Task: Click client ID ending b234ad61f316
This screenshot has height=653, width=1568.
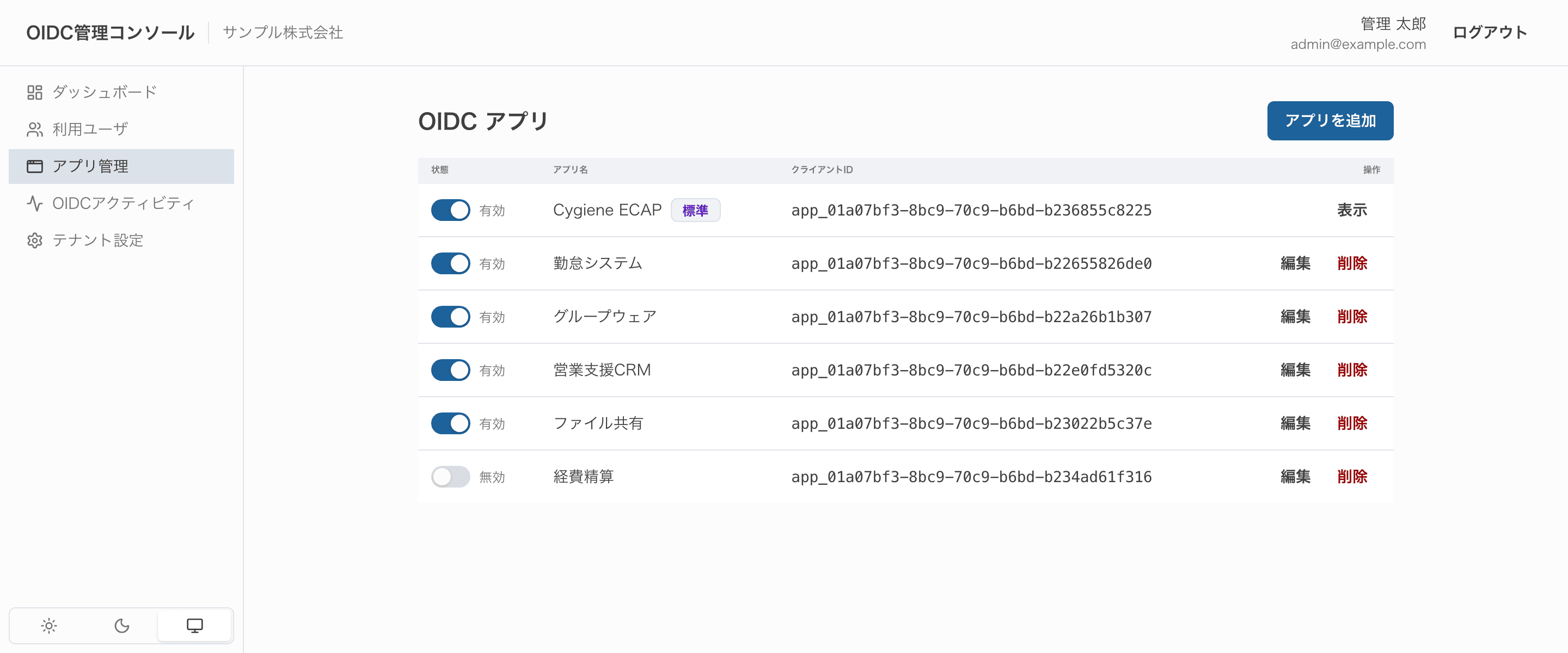Action: point(971,477)
